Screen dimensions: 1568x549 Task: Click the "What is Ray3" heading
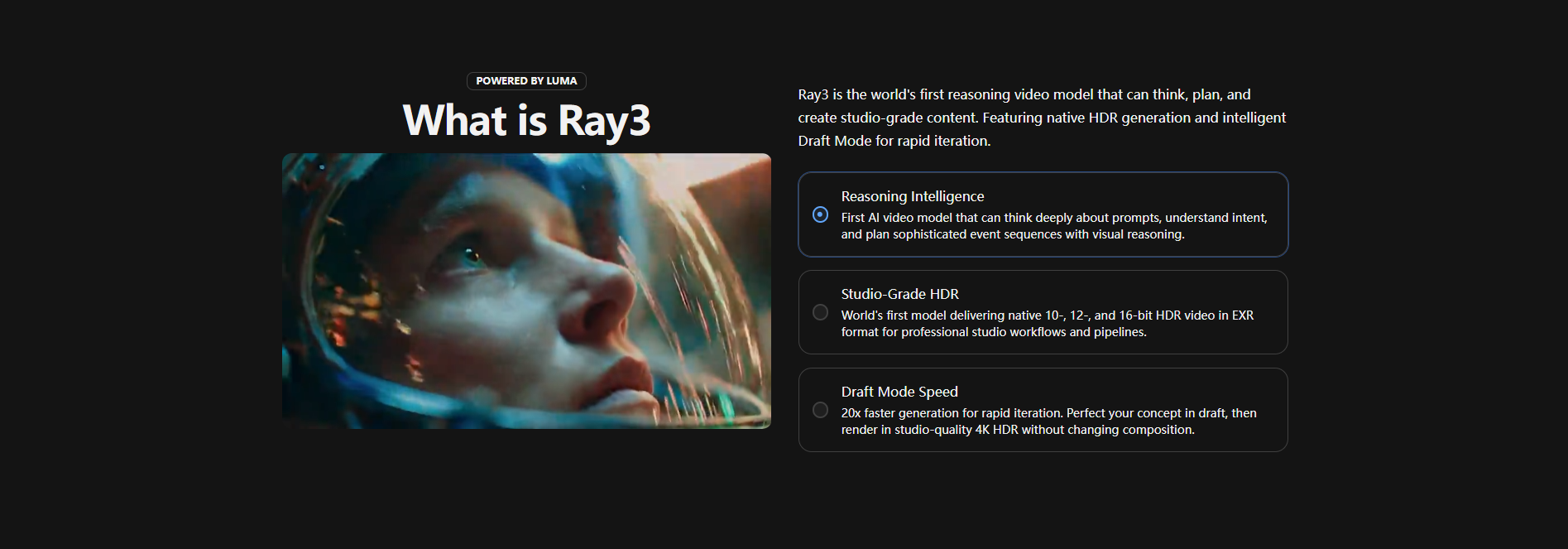click(526, 121)
